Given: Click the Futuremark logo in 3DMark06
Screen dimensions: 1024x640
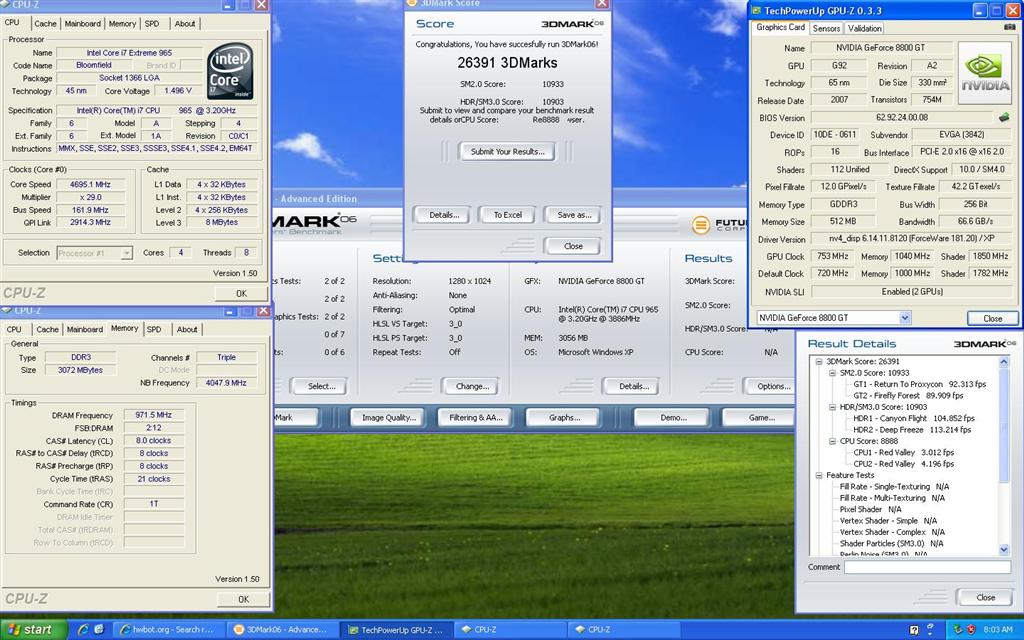Looking at the screenshot, I should [700, 225].
